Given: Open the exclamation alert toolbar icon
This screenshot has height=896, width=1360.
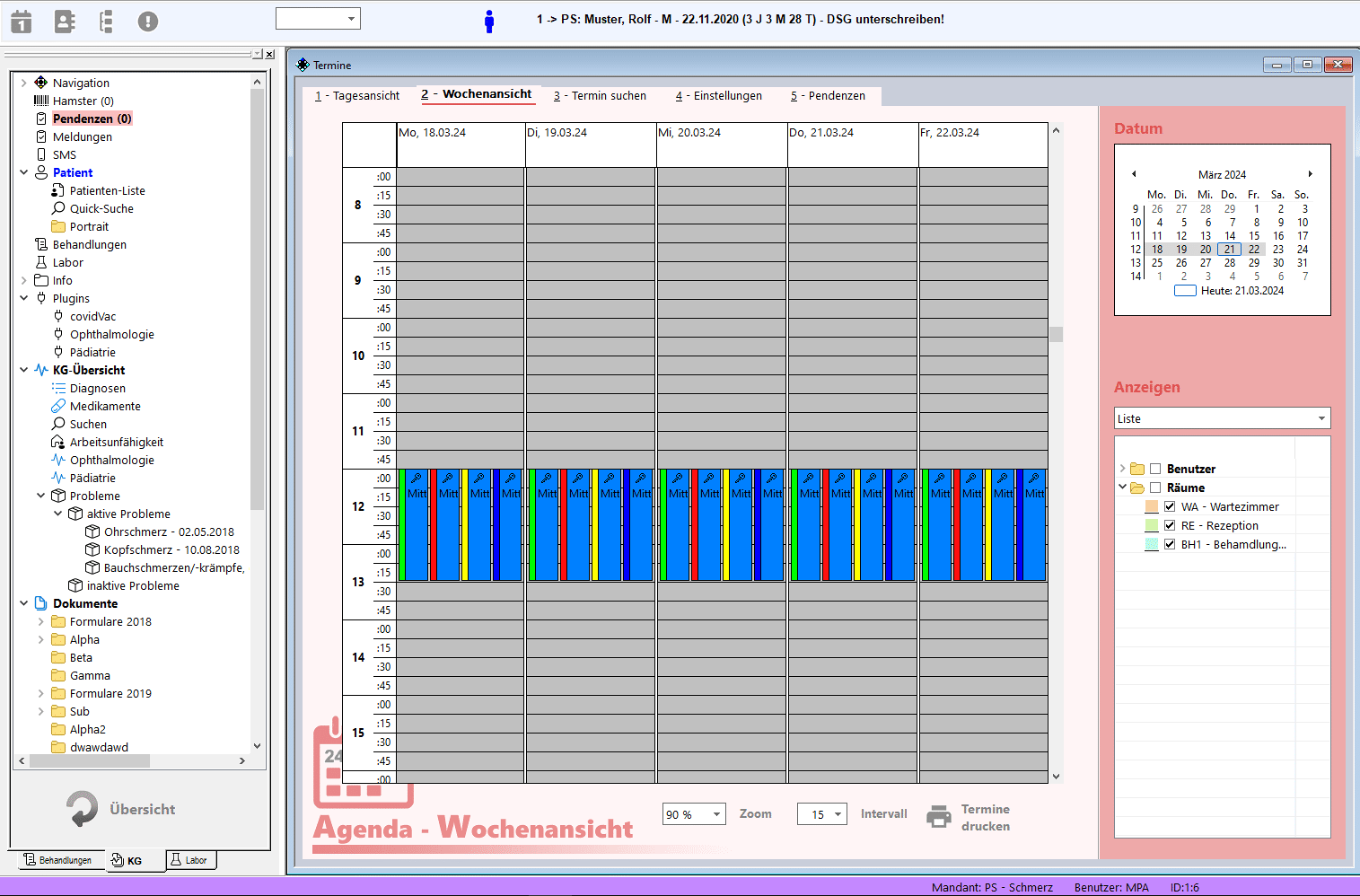Looking at the screenshot, I should [148, 22].
